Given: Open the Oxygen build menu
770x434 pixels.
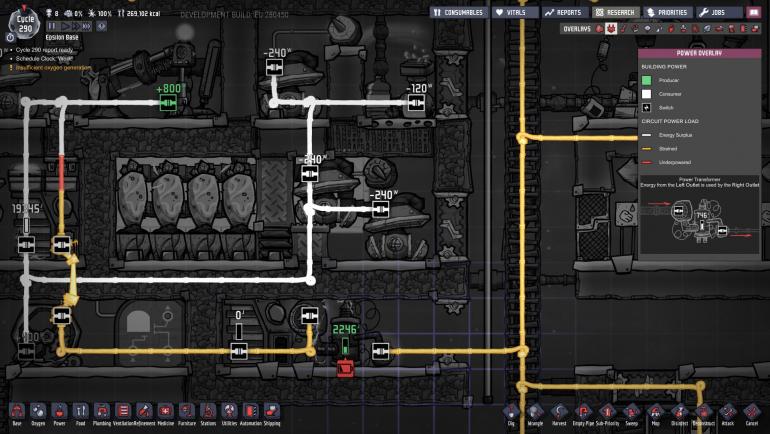Looking at the screenshot, I should tap(38, 410).
